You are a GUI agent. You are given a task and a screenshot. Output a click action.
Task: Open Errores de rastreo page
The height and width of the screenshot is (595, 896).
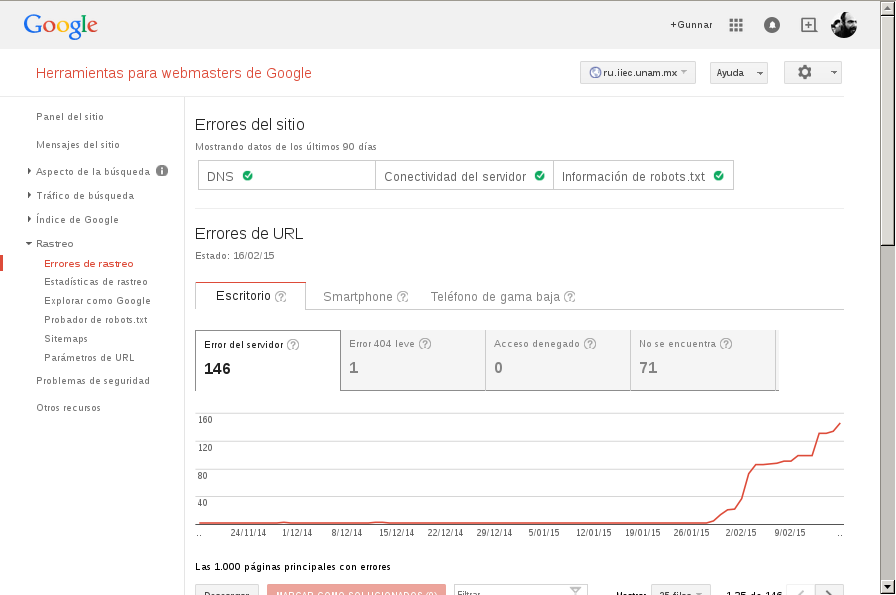click(89, 263)
